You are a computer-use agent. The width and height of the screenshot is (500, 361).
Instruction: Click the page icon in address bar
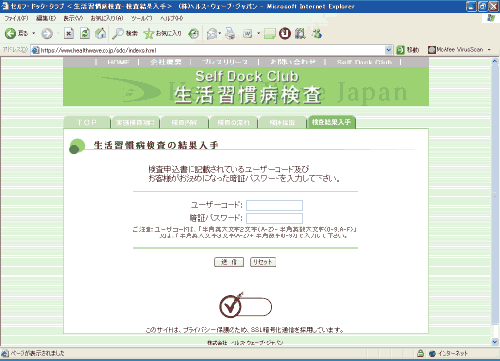click(35, 50)
